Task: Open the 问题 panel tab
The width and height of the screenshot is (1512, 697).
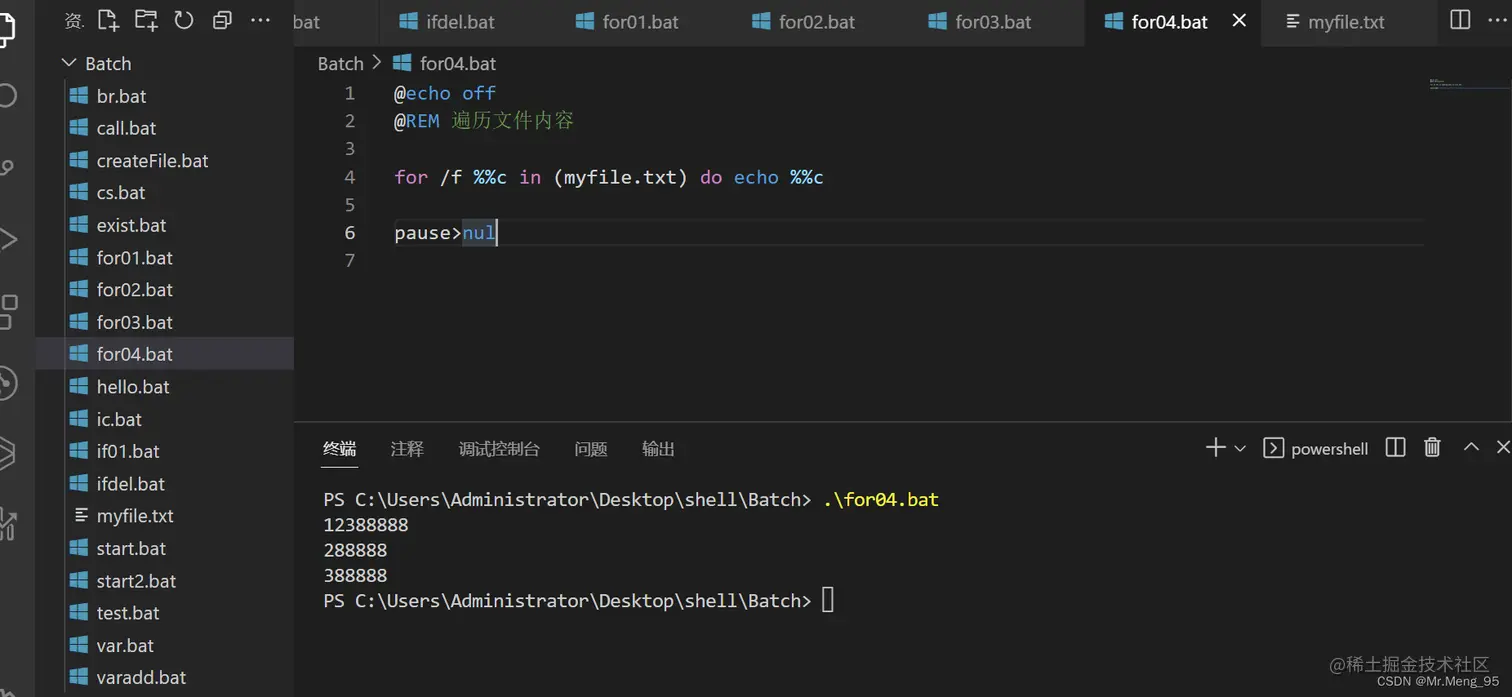Action: tap(591, 449)
